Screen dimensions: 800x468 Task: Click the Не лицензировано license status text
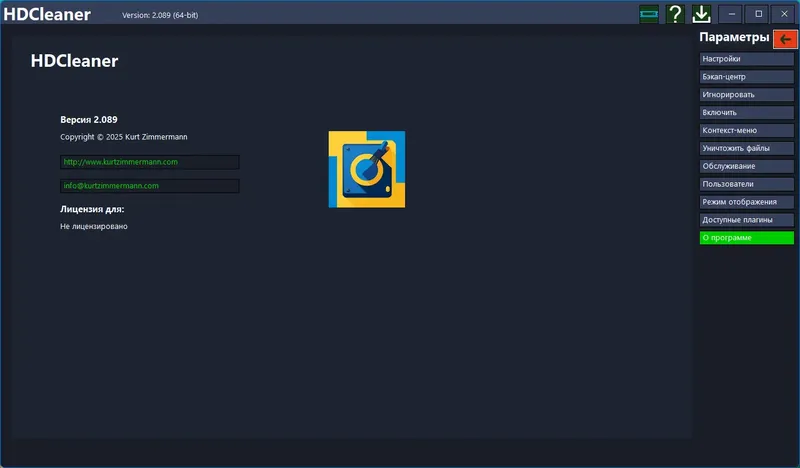(94, 226)
